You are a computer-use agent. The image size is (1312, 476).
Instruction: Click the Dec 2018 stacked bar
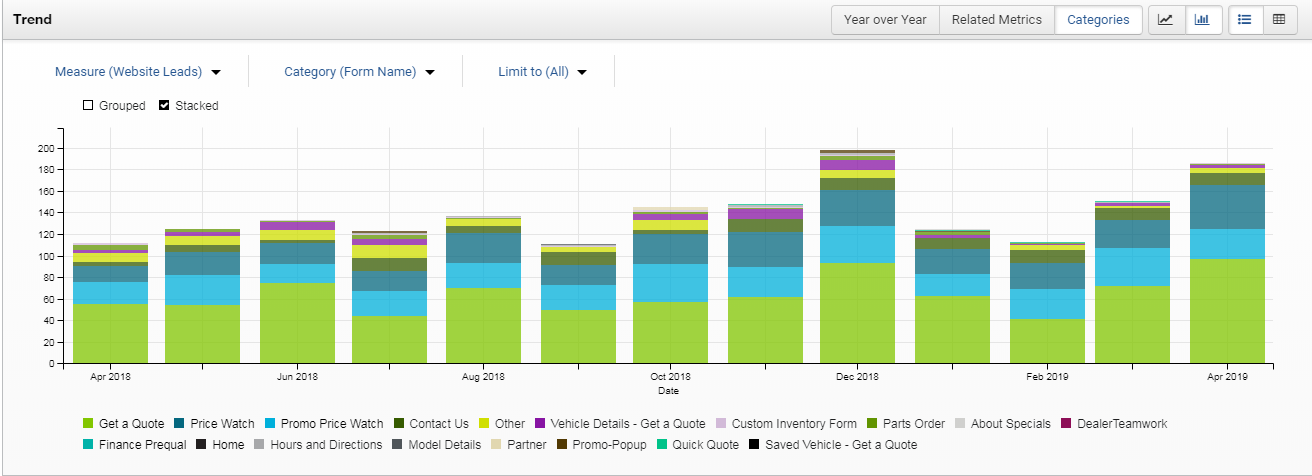857,257
